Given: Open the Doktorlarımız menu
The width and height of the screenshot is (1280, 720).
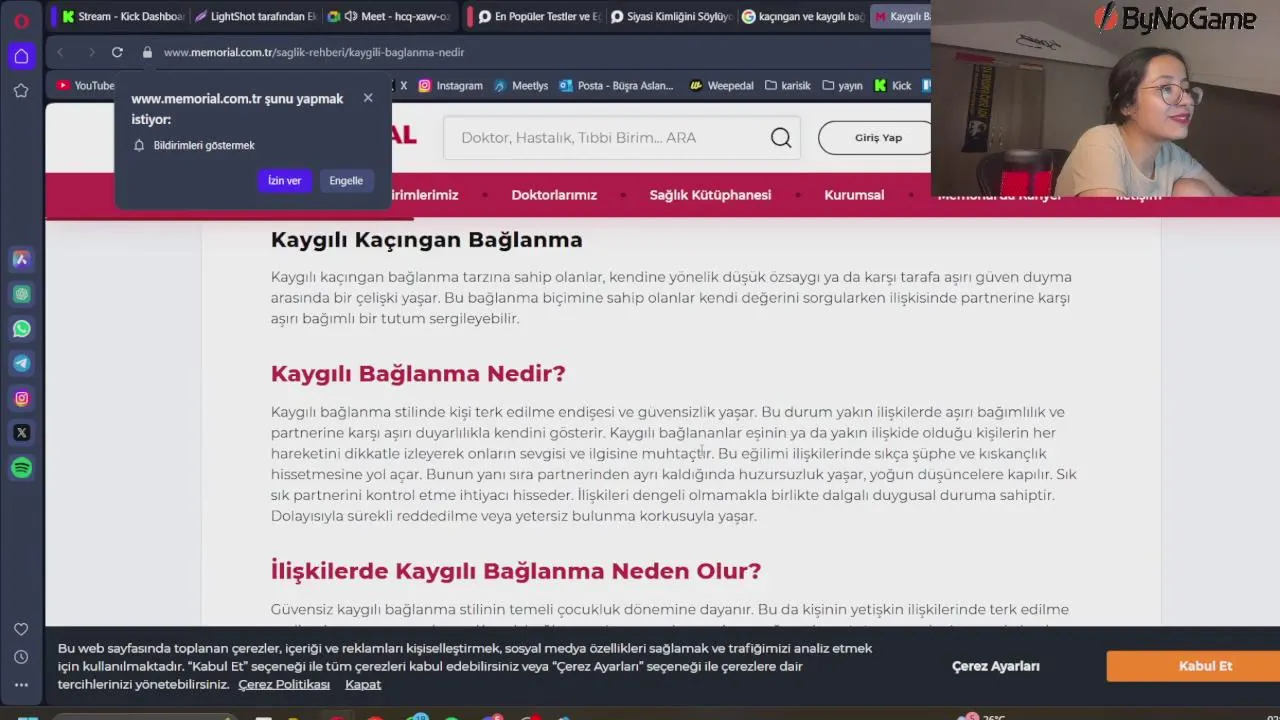Looking at the screenshot, I should (554, 195).
